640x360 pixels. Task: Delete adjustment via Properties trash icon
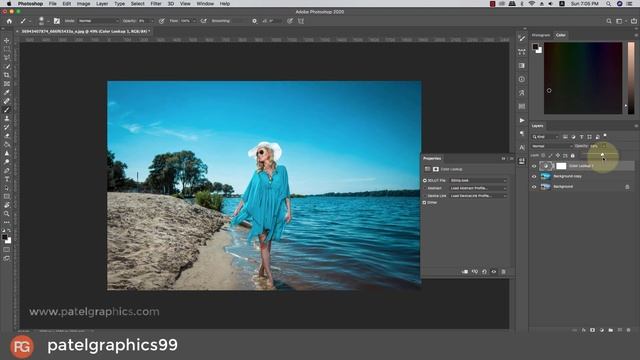click(x=503, y=271)
